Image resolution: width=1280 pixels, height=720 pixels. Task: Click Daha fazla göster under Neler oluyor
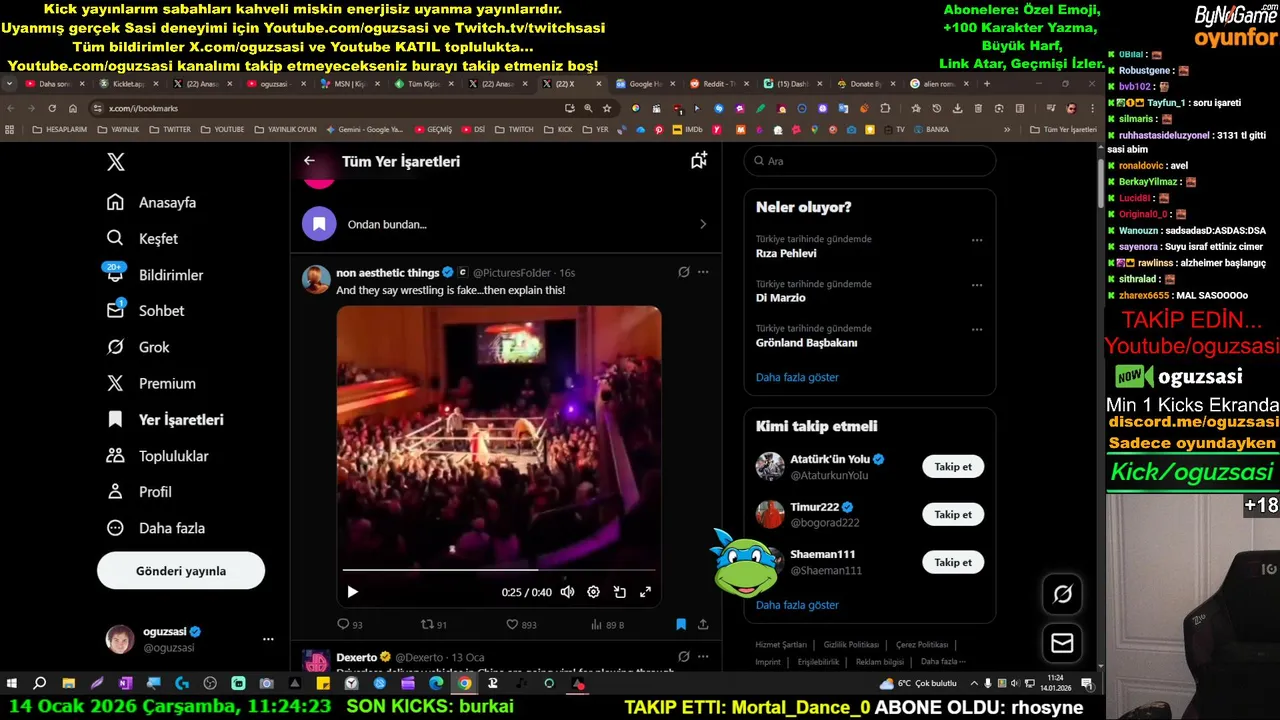[797, 377]
